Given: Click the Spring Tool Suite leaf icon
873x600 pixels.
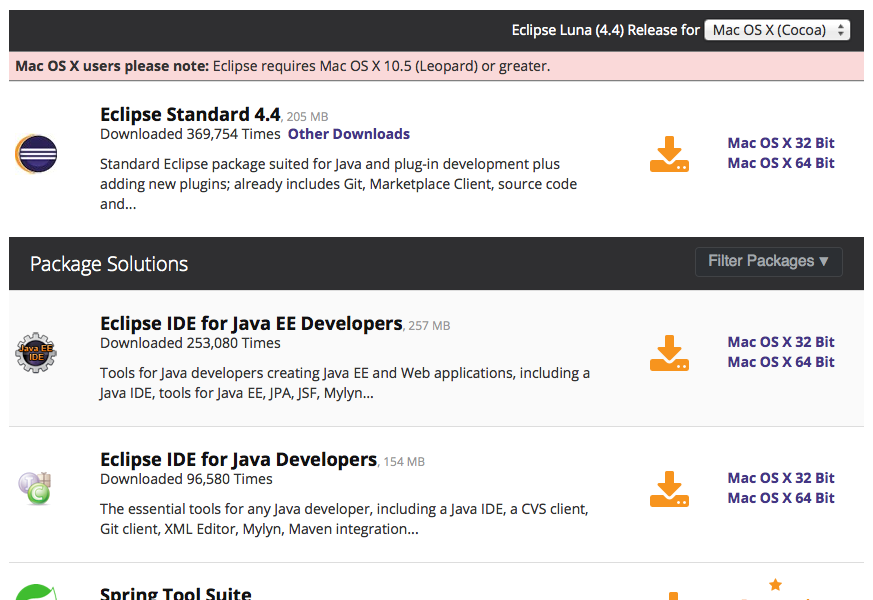Looking at the screenshot, I should pos(36,592).
